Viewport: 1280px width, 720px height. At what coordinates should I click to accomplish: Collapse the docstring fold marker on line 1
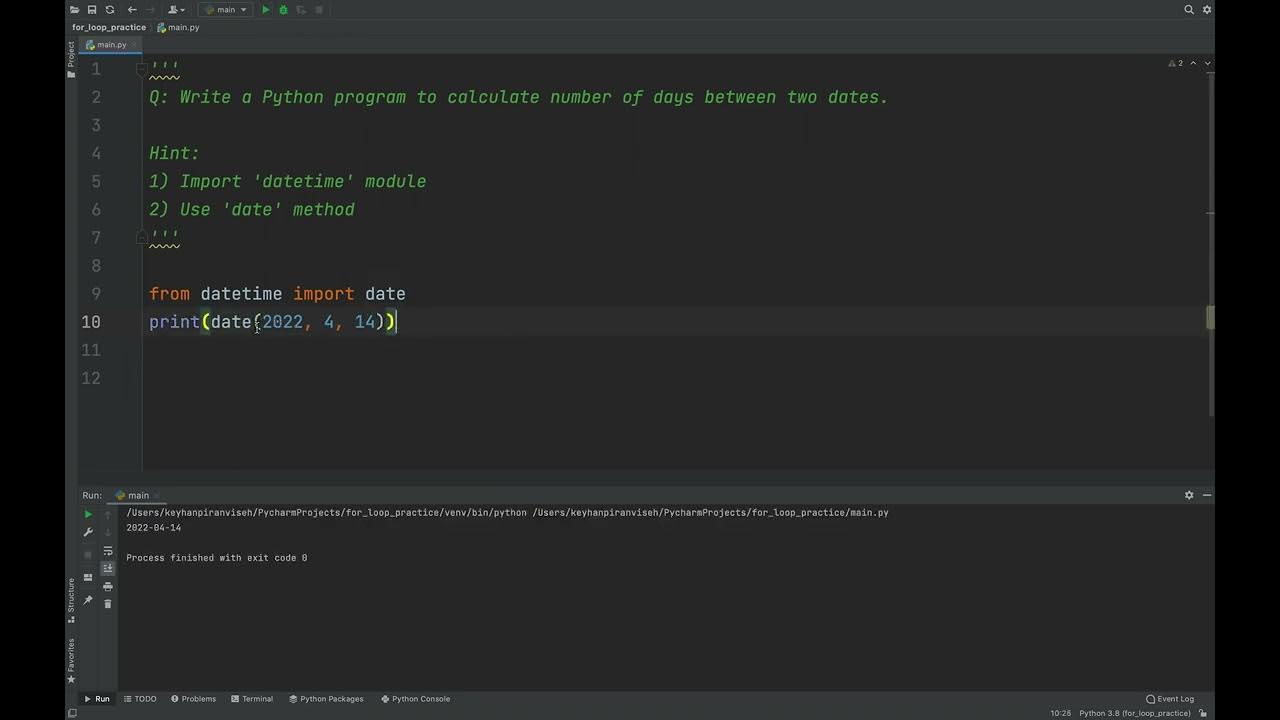click(x=143, y=69)
